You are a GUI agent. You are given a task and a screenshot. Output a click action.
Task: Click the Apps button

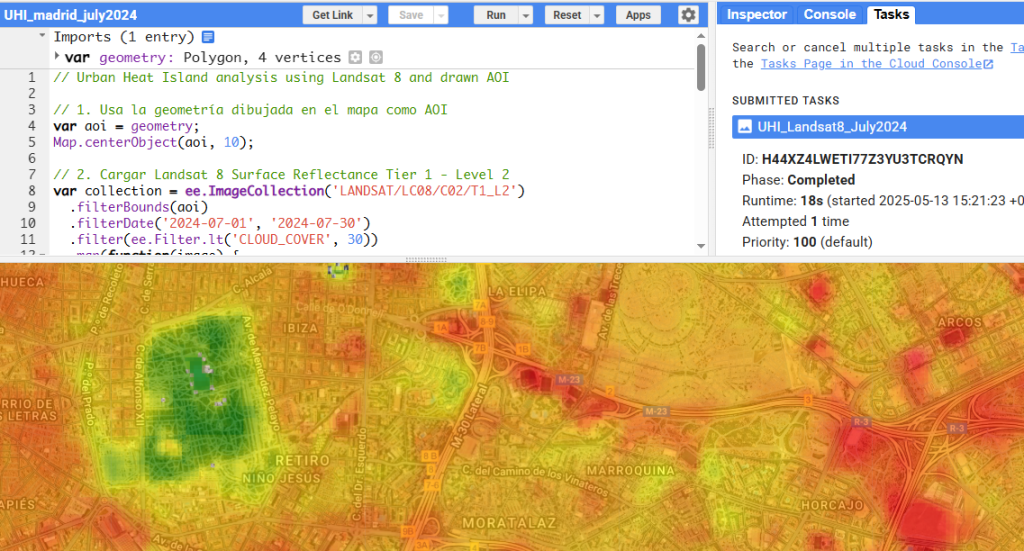[x=638, y=15]
